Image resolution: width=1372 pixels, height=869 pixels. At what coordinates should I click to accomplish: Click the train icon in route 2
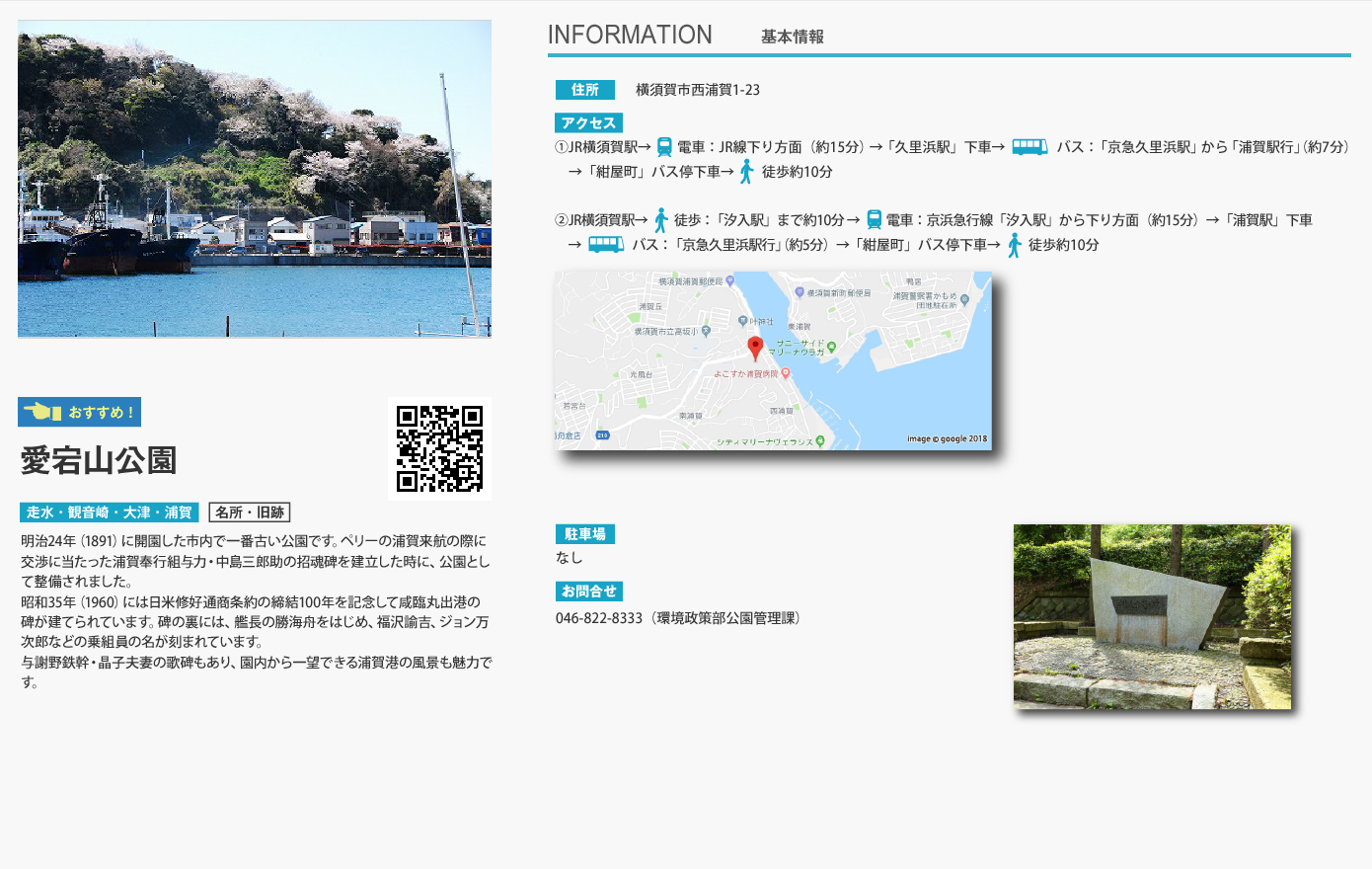coord(874,220)
